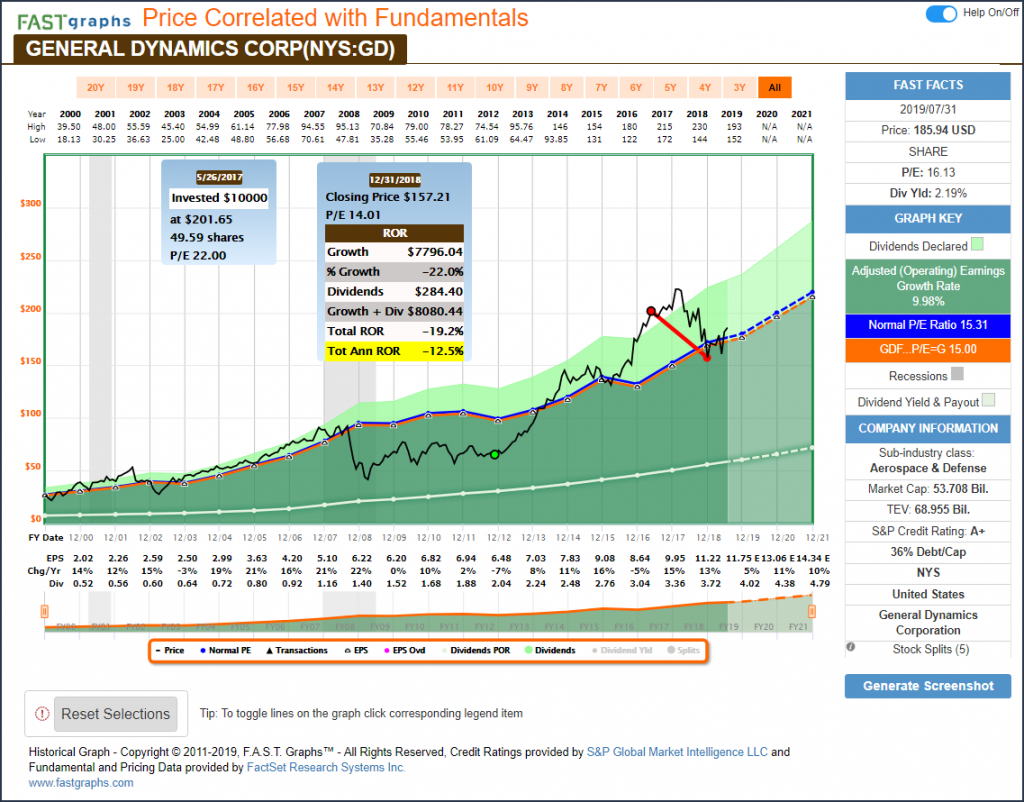Click the Dividends Declared green color swatch
This screenshot has height=802, width=1024.
(977, 245)
